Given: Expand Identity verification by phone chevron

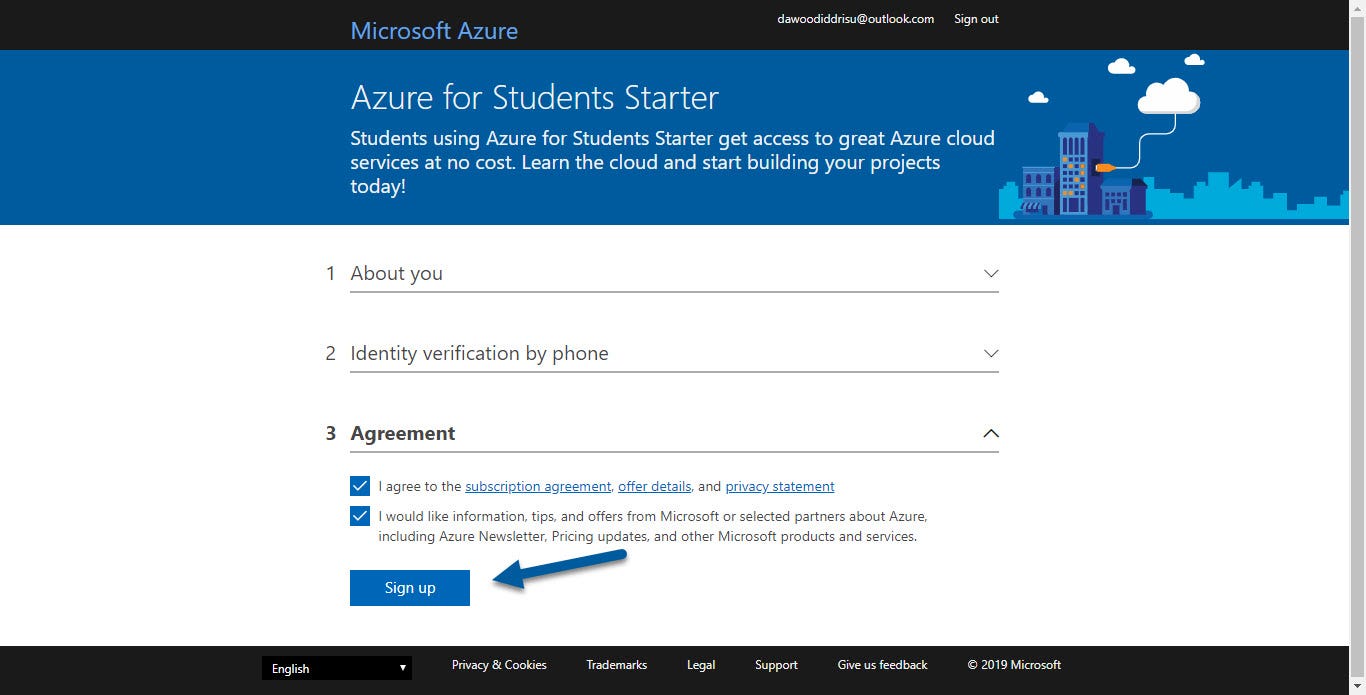Looking at the screenshot, I should point(991,353).
